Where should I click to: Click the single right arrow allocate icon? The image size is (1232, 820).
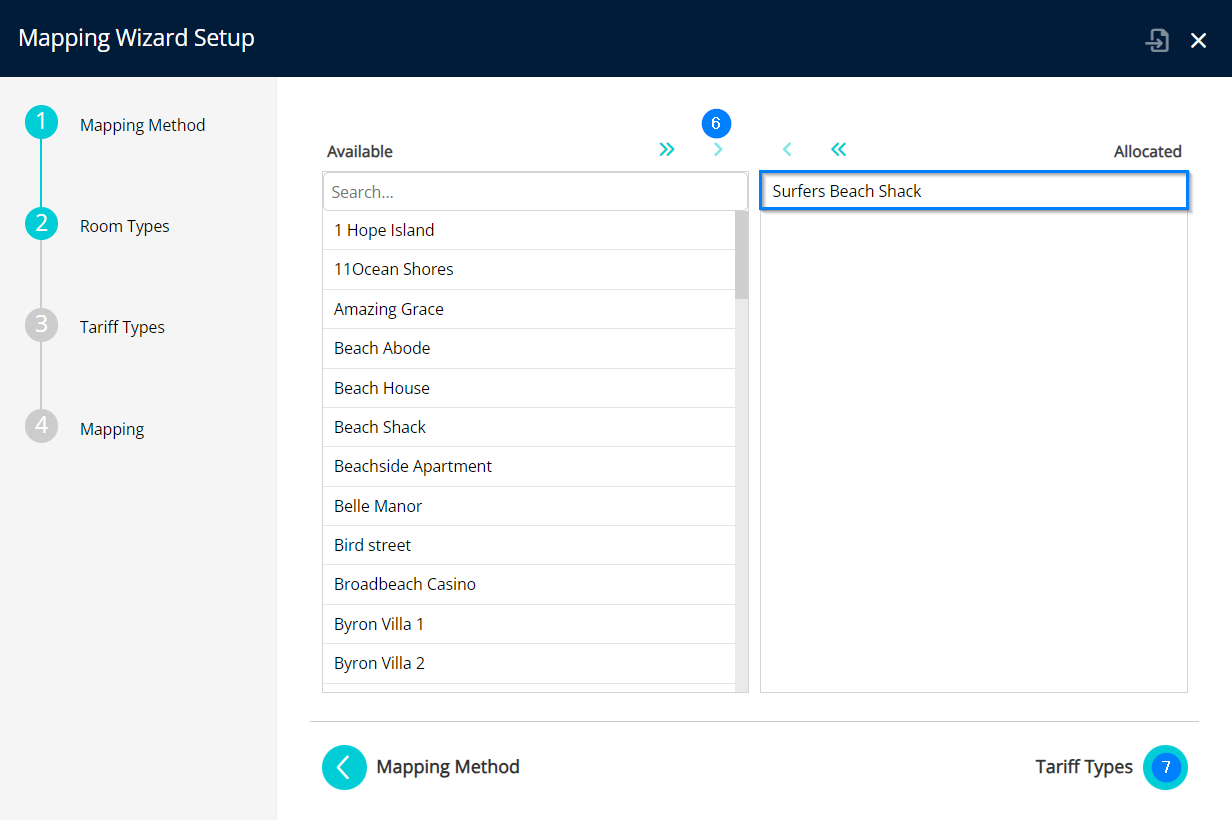pos(718,150)
